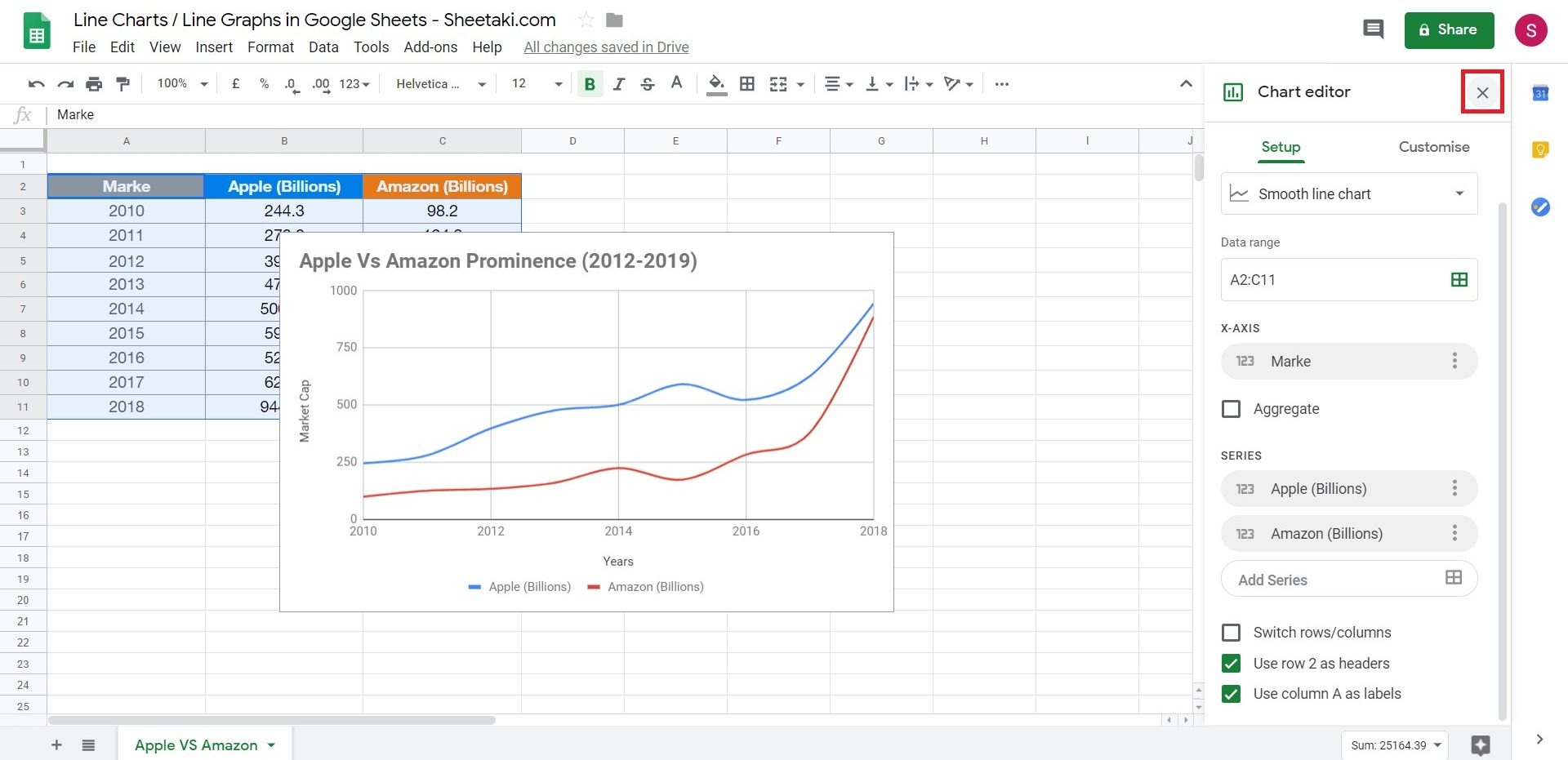Image resolution: width=1568 pixels, height=760 pixels.
Task: Open font size dropdown
Action: click(x=537, y=84)
